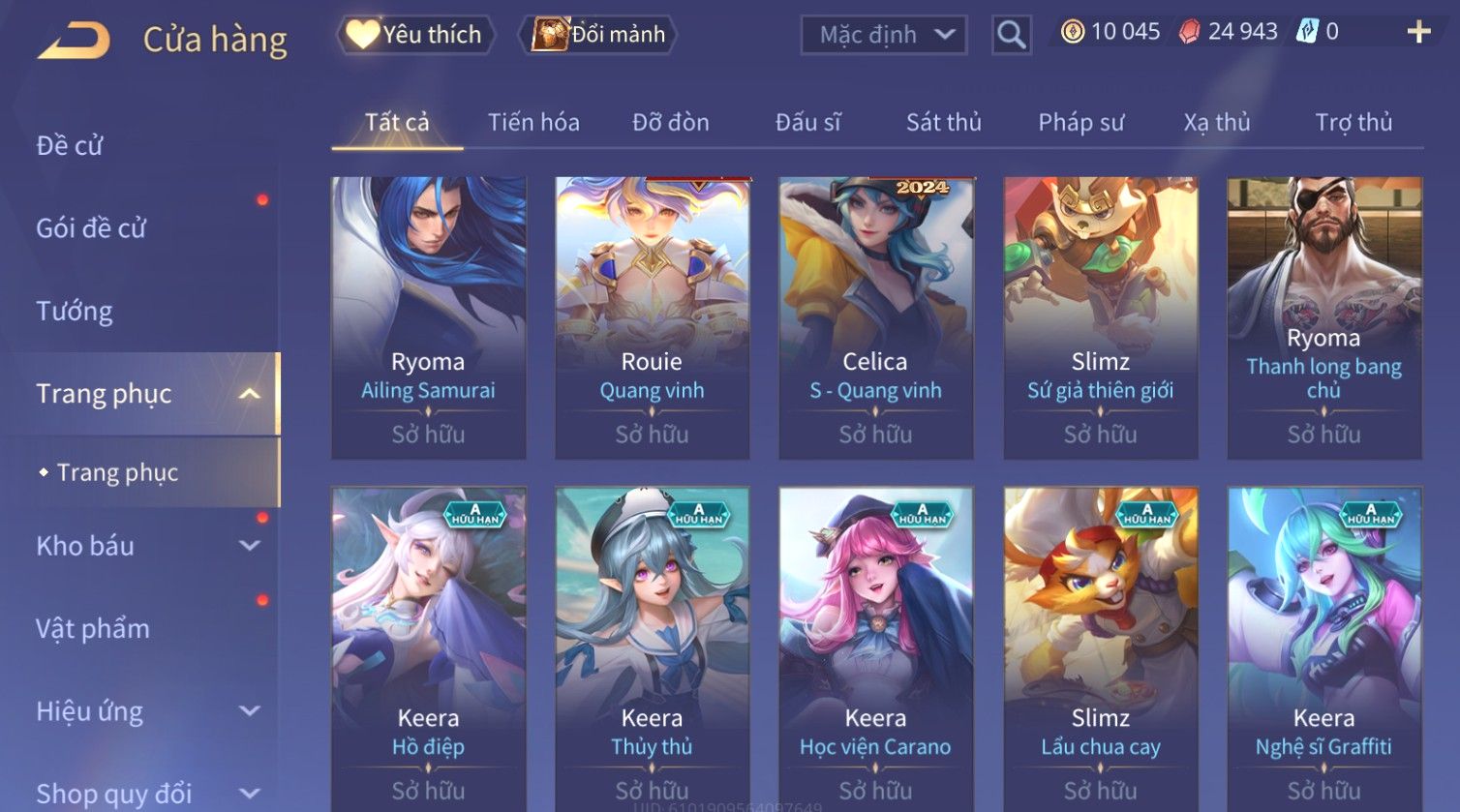The image size is (1460, 812).
Task: Open the Mặc định sort dropdown
Action: point(884,35)
